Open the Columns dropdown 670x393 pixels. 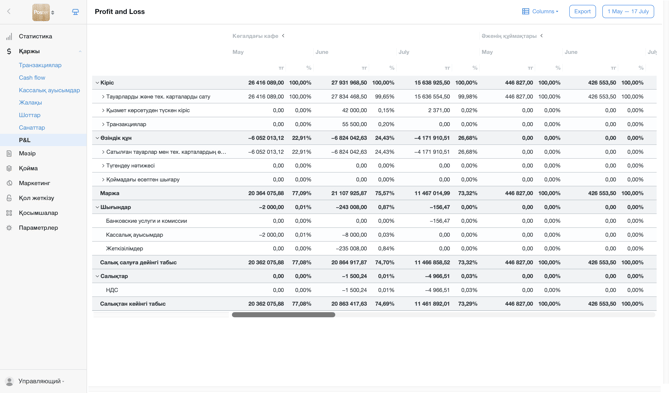541,12
